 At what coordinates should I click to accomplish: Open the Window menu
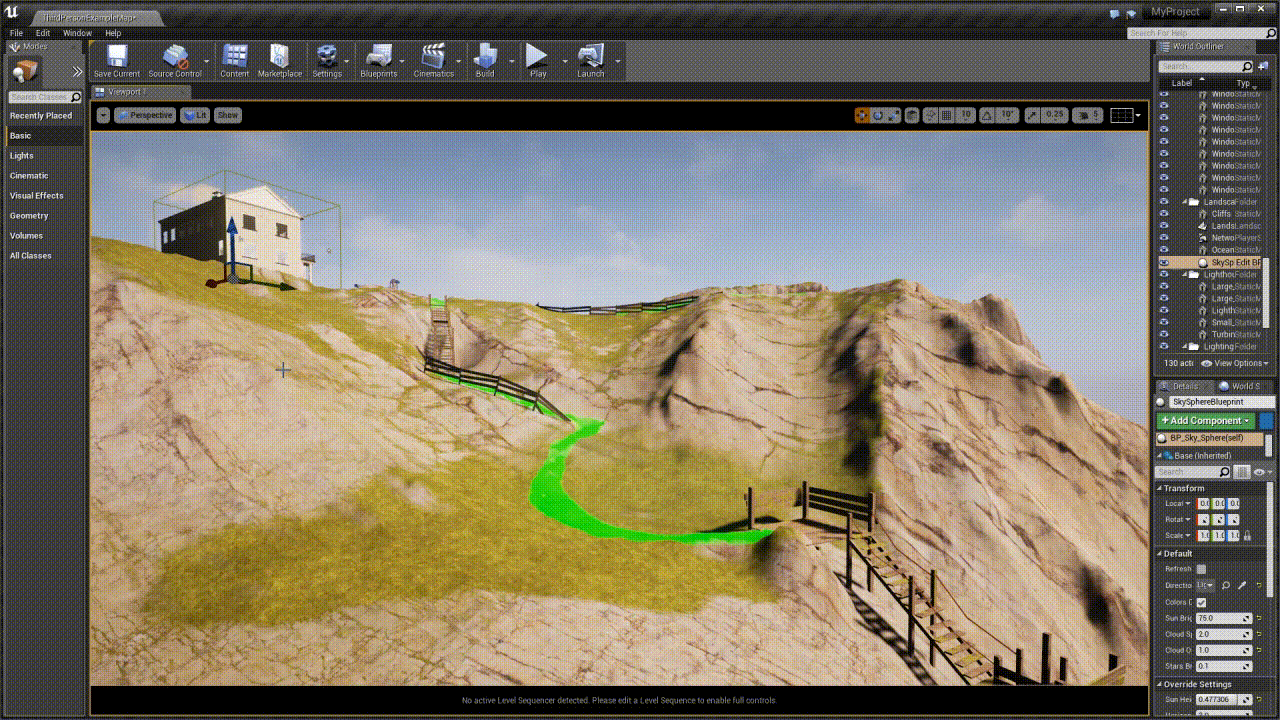tap(77, 33)
